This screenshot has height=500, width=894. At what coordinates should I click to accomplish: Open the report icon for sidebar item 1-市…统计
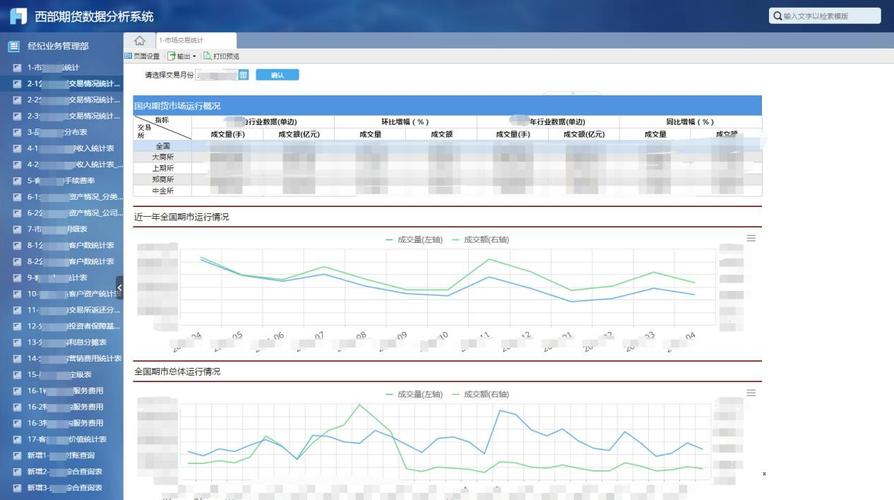pos(17,67)
